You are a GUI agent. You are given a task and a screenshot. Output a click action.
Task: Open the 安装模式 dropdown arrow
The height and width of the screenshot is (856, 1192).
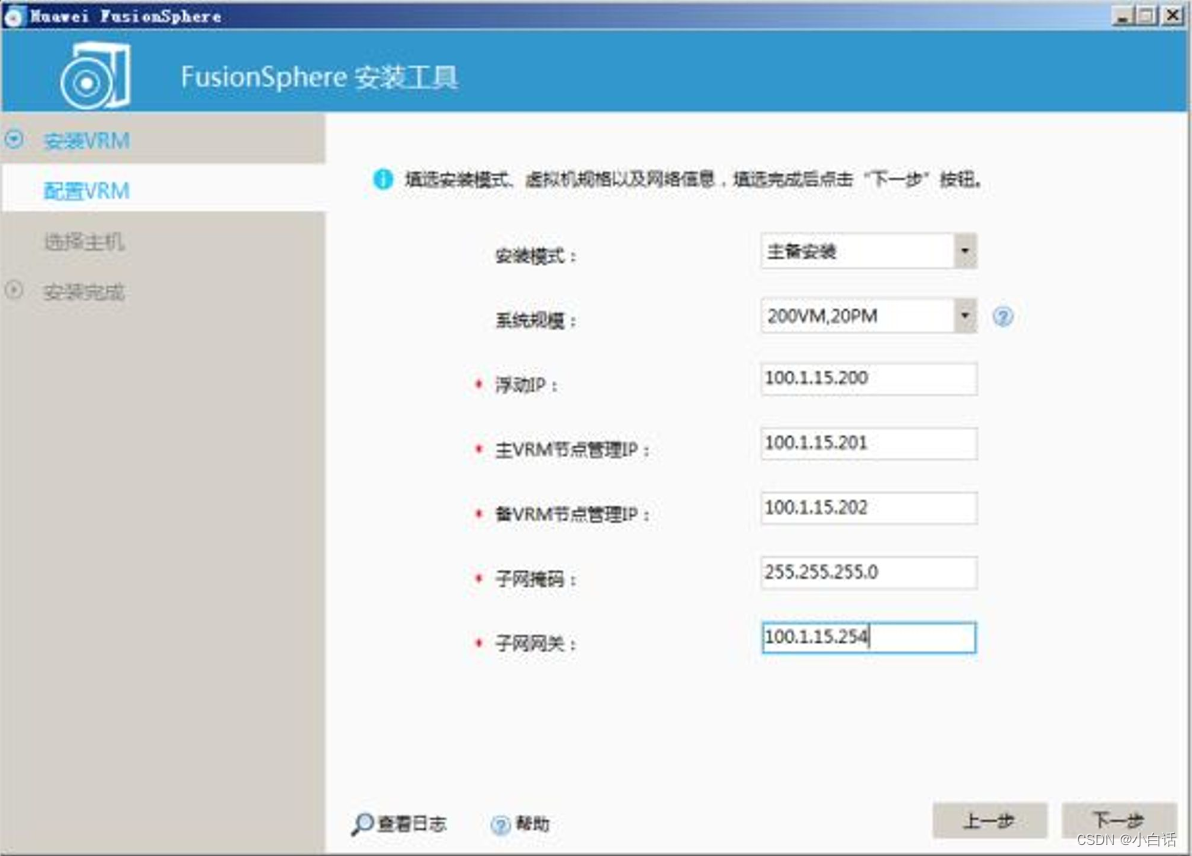(965, 251)
